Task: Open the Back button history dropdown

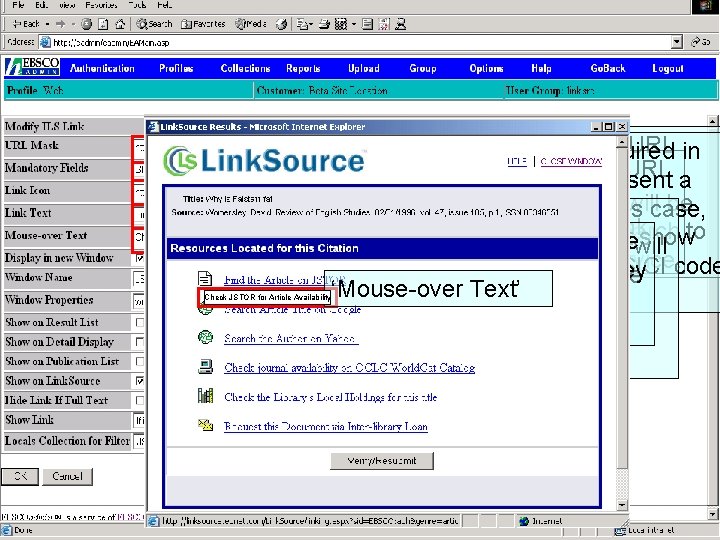Action: coord(48,24)
